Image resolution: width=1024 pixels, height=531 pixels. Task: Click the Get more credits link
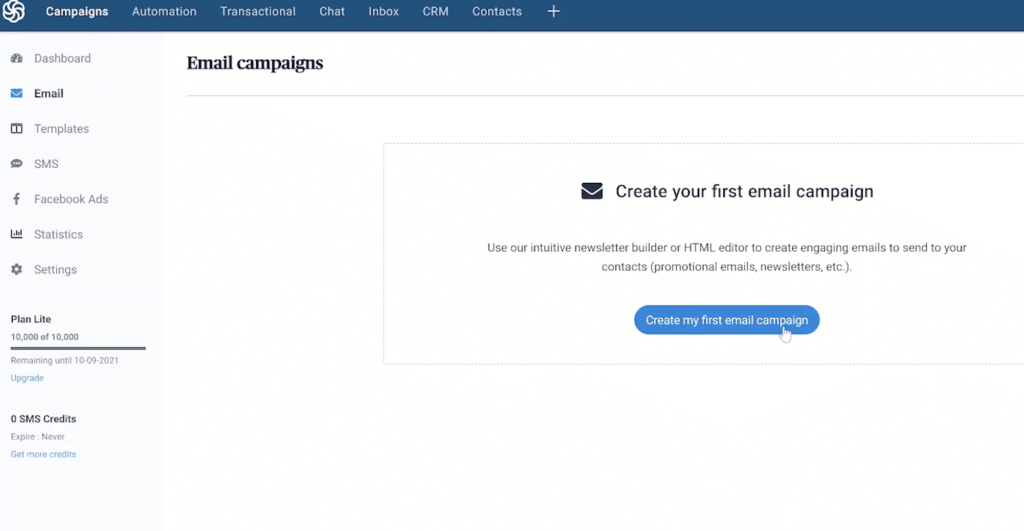point(43,454)
